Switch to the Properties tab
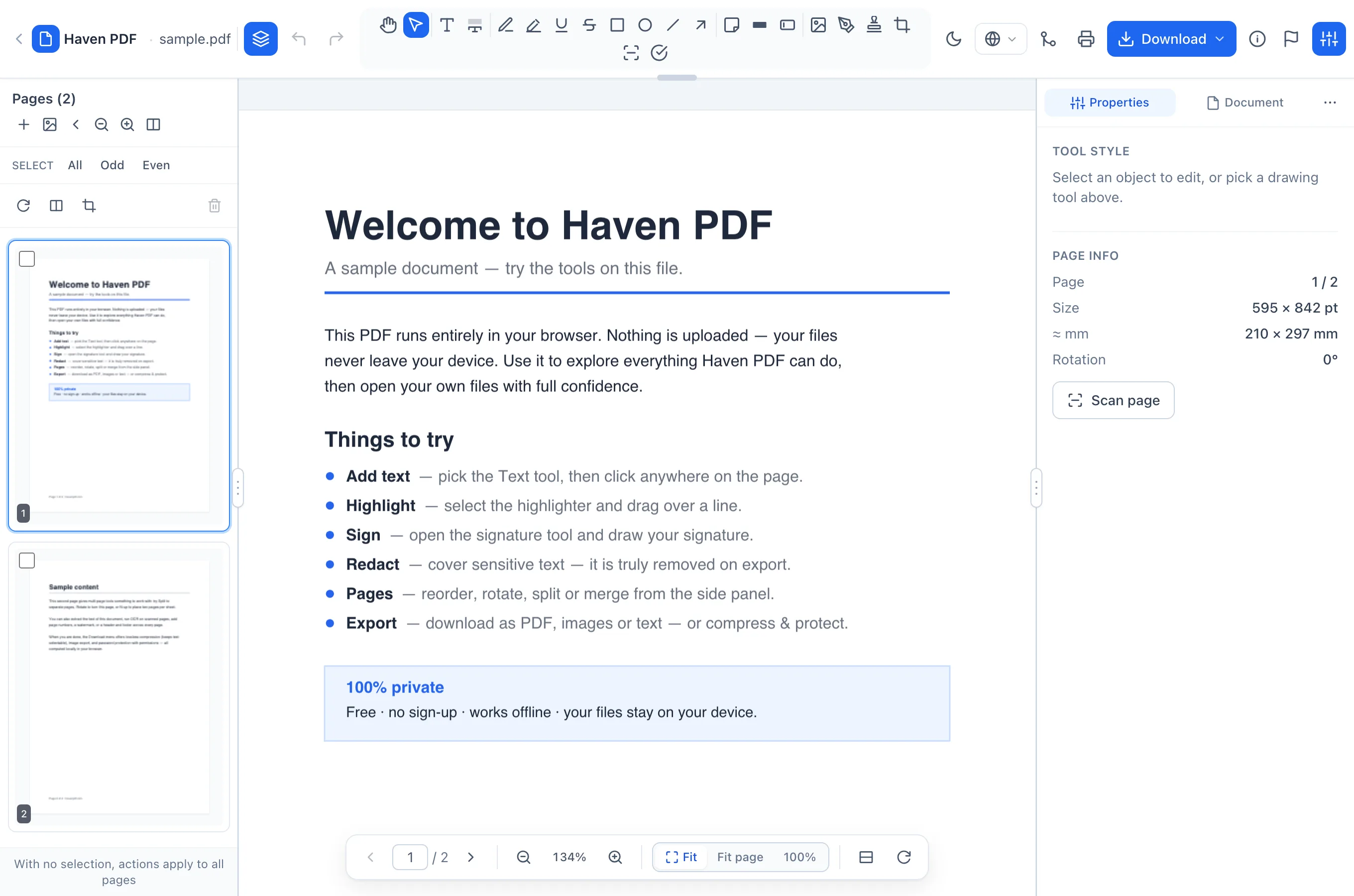The height and width of the screenshot is (896, 1354). 1110,103
